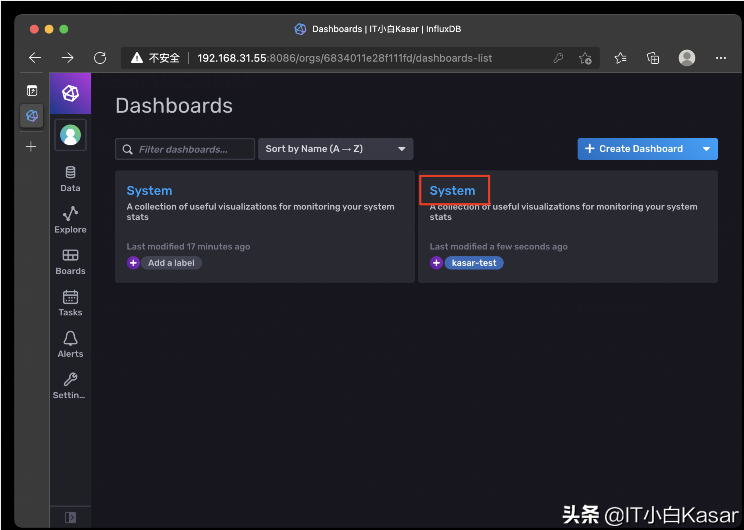
Task: Expand the Create Dashboard dropdown arrow
Action: tap(707, 149)
